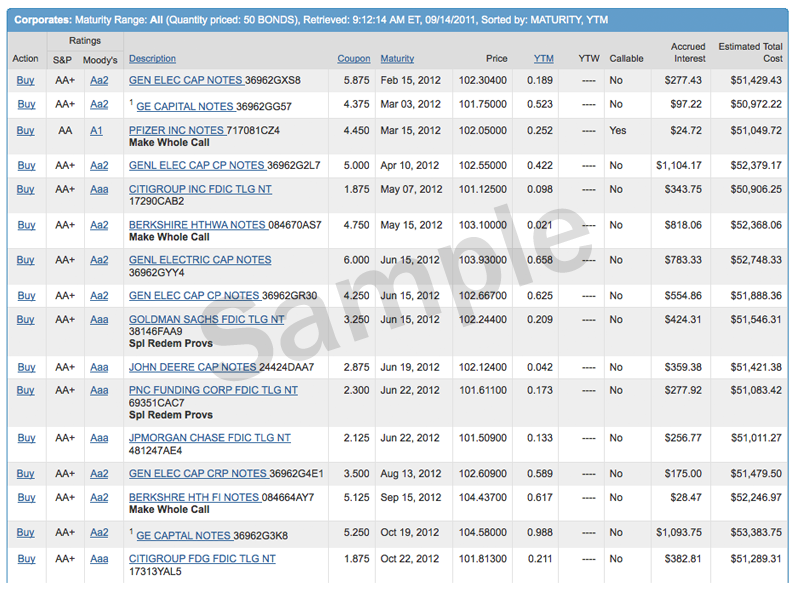Select Spl Redem Provs under Goldman Sachs

(171, 343)
